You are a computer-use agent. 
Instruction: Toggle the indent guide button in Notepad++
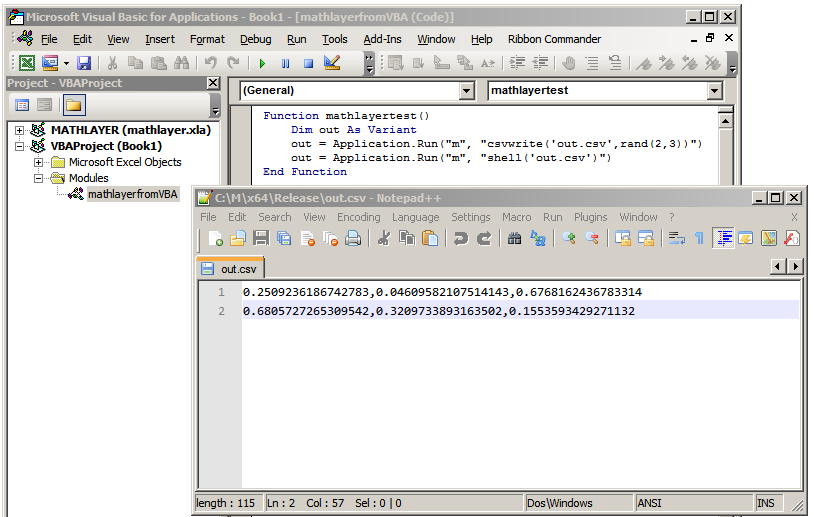[723, 238]
